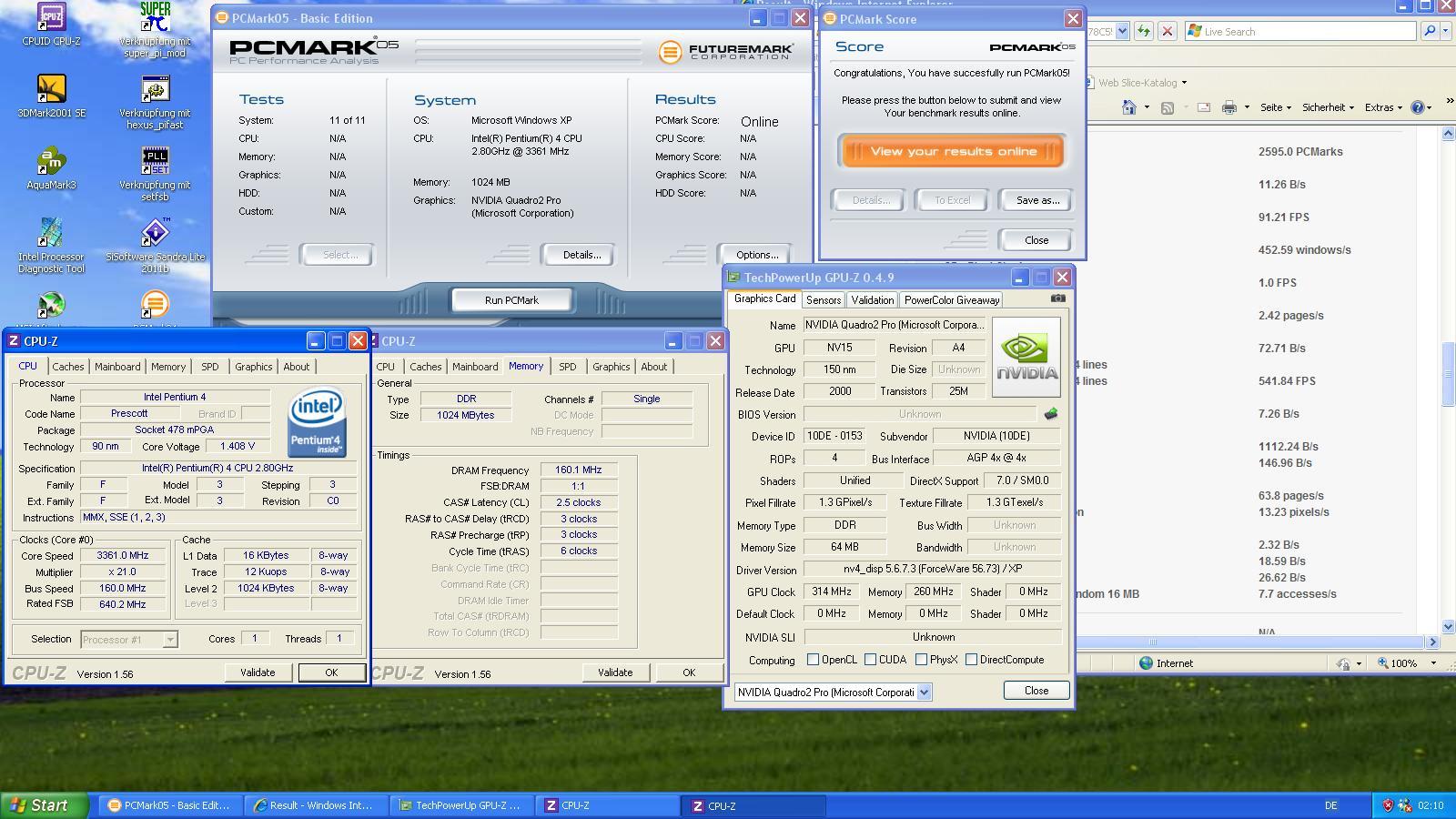Click the Internet Explorer refresh icon
The height and width of the screenshot is (819, 1456).
1144,31
